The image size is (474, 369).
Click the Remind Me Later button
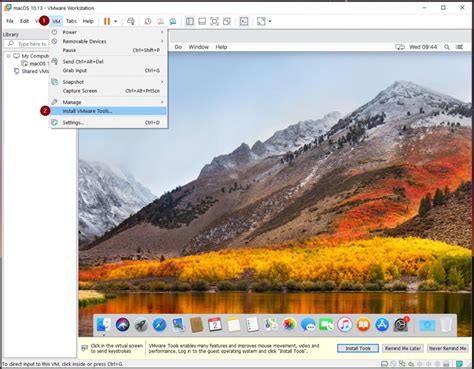coord(403,348)
